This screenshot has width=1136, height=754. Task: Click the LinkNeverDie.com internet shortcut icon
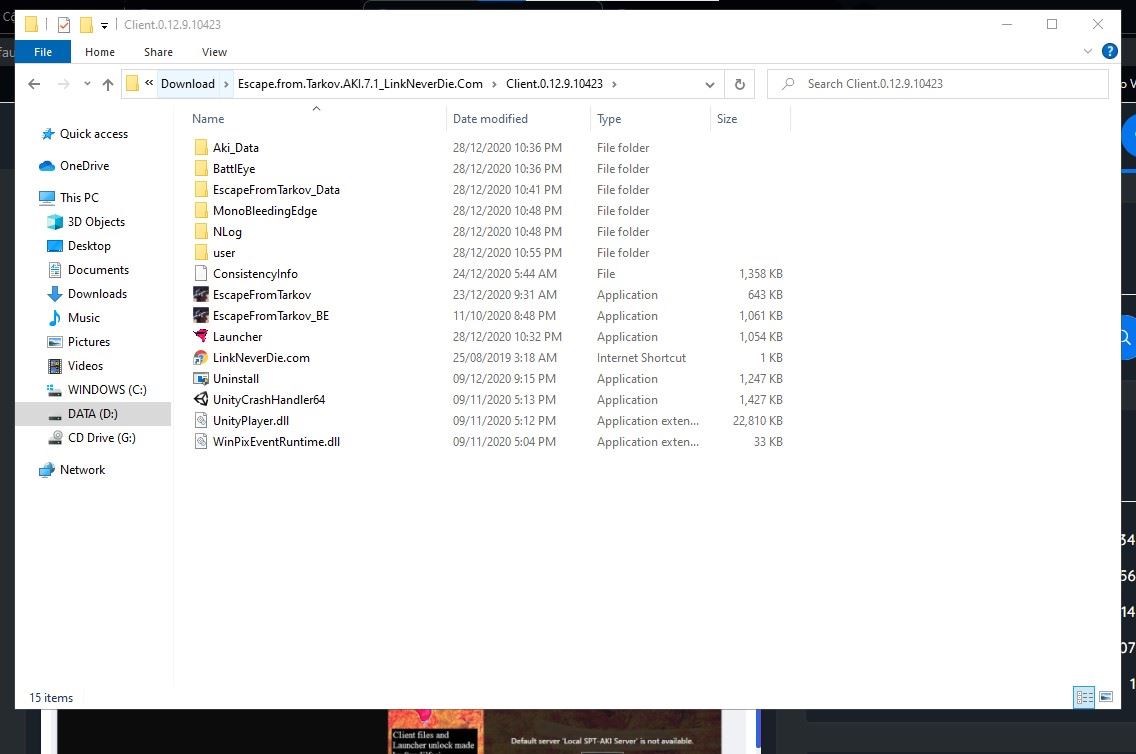(x=202, y=358)
